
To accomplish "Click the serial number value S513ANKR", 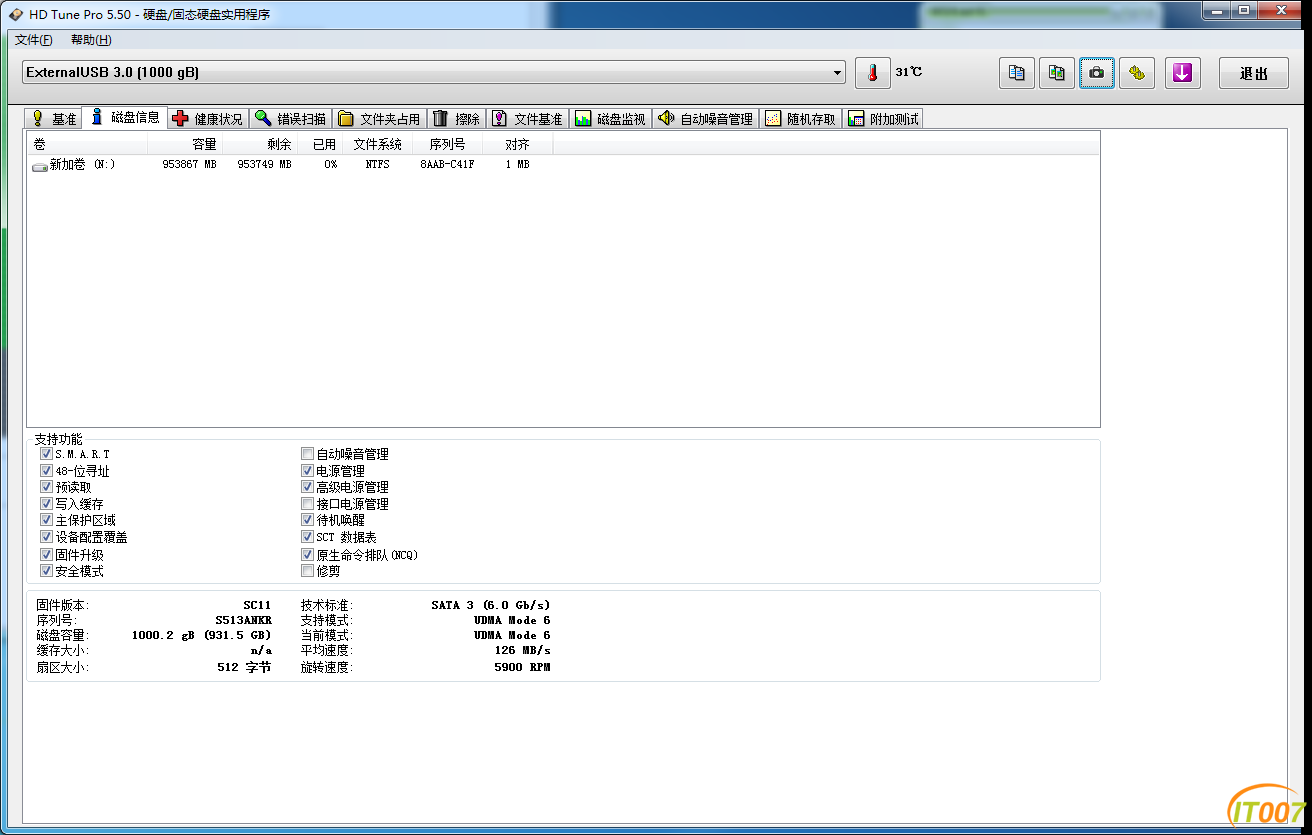I will tap(243, 620).
